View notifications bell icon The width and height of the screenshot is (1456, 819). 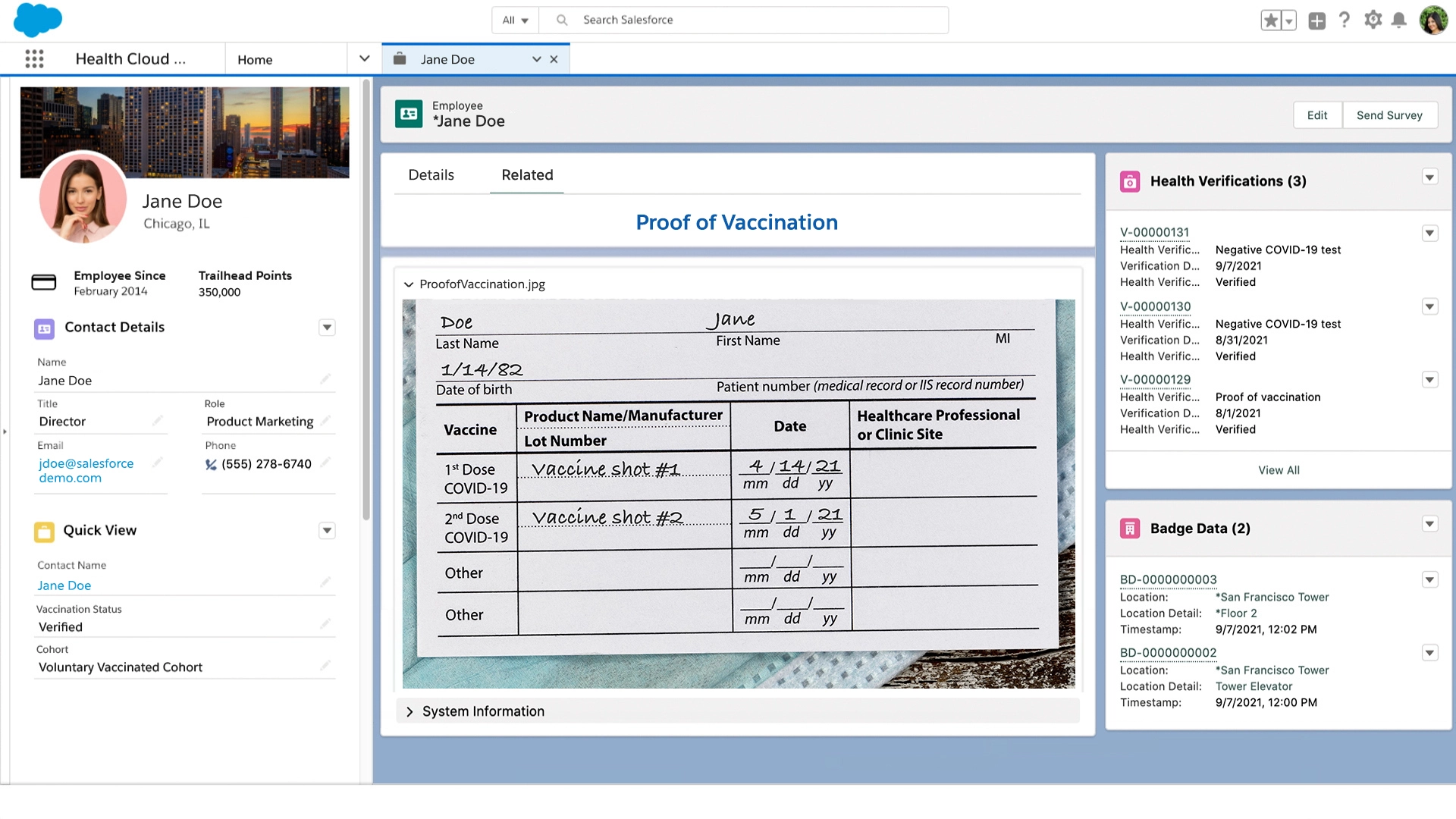[x=1399, y=20]
